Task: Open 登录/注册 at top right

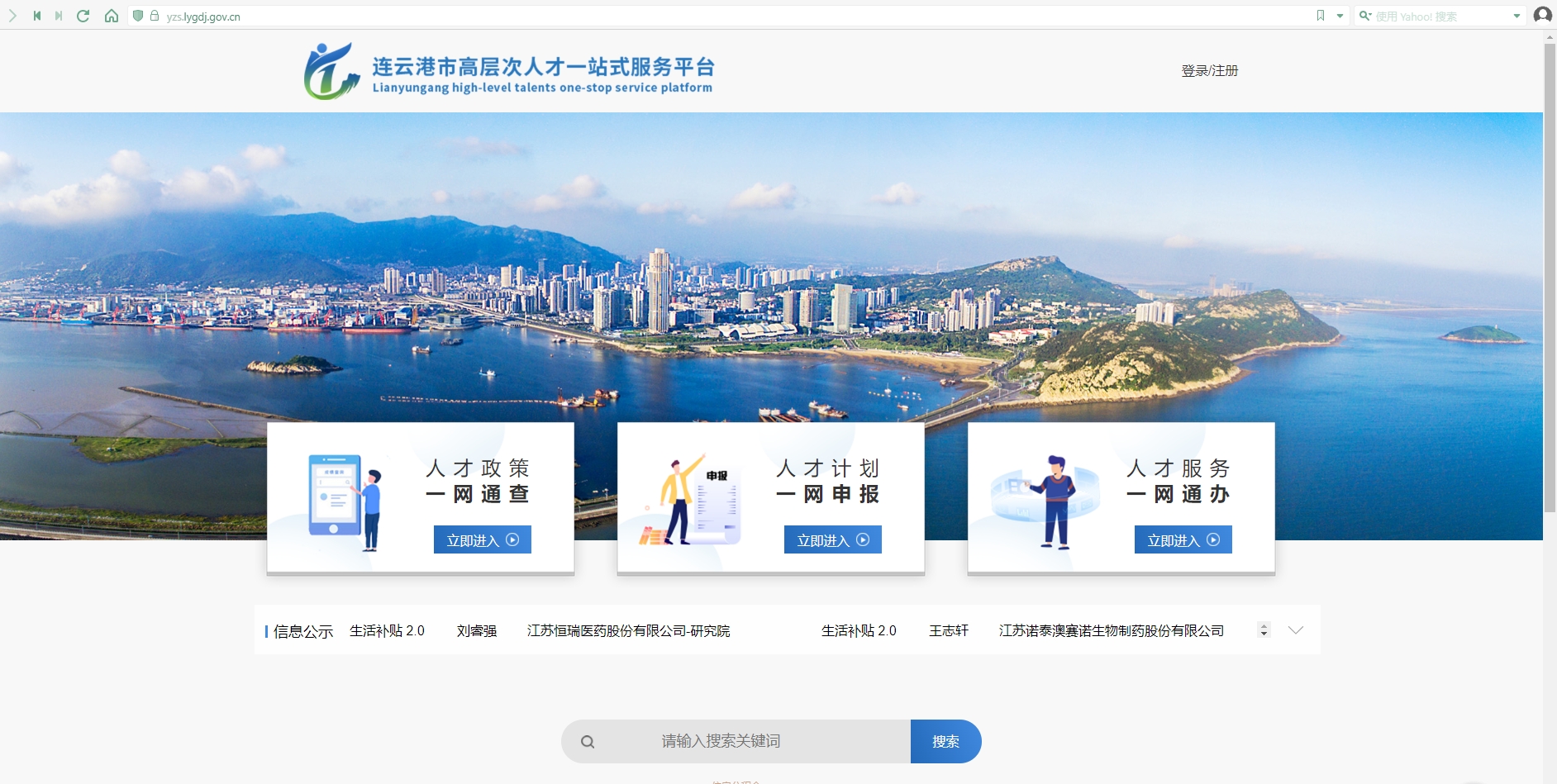Action: [x=1208, y=70]
